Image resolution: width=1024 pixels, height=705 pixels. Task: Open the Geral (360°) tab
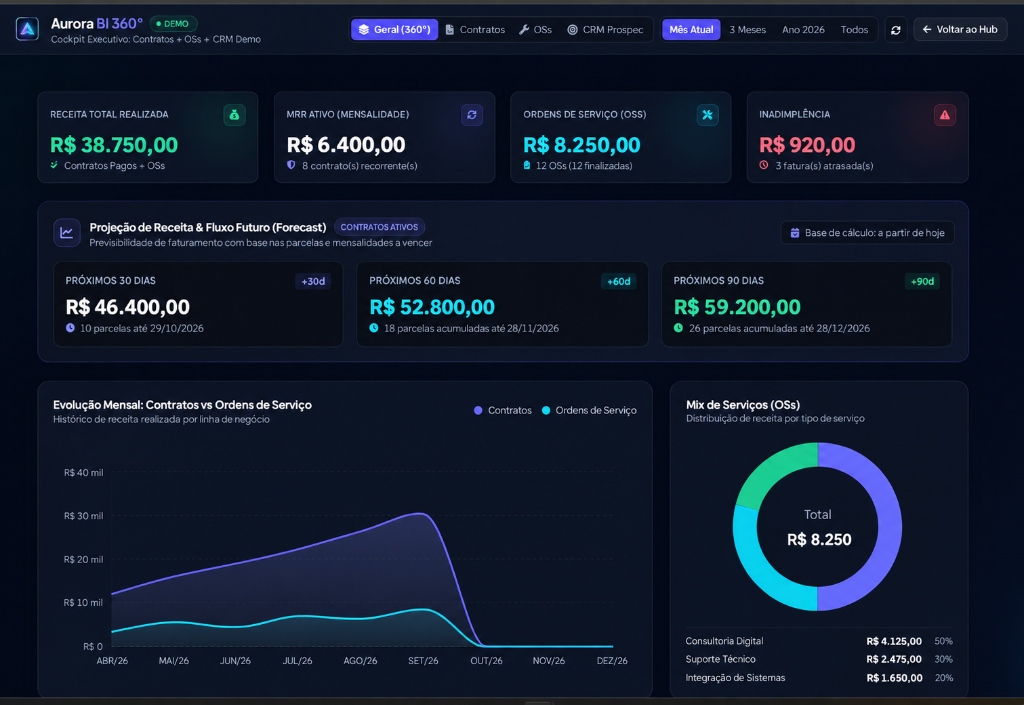tap(394, 29)
